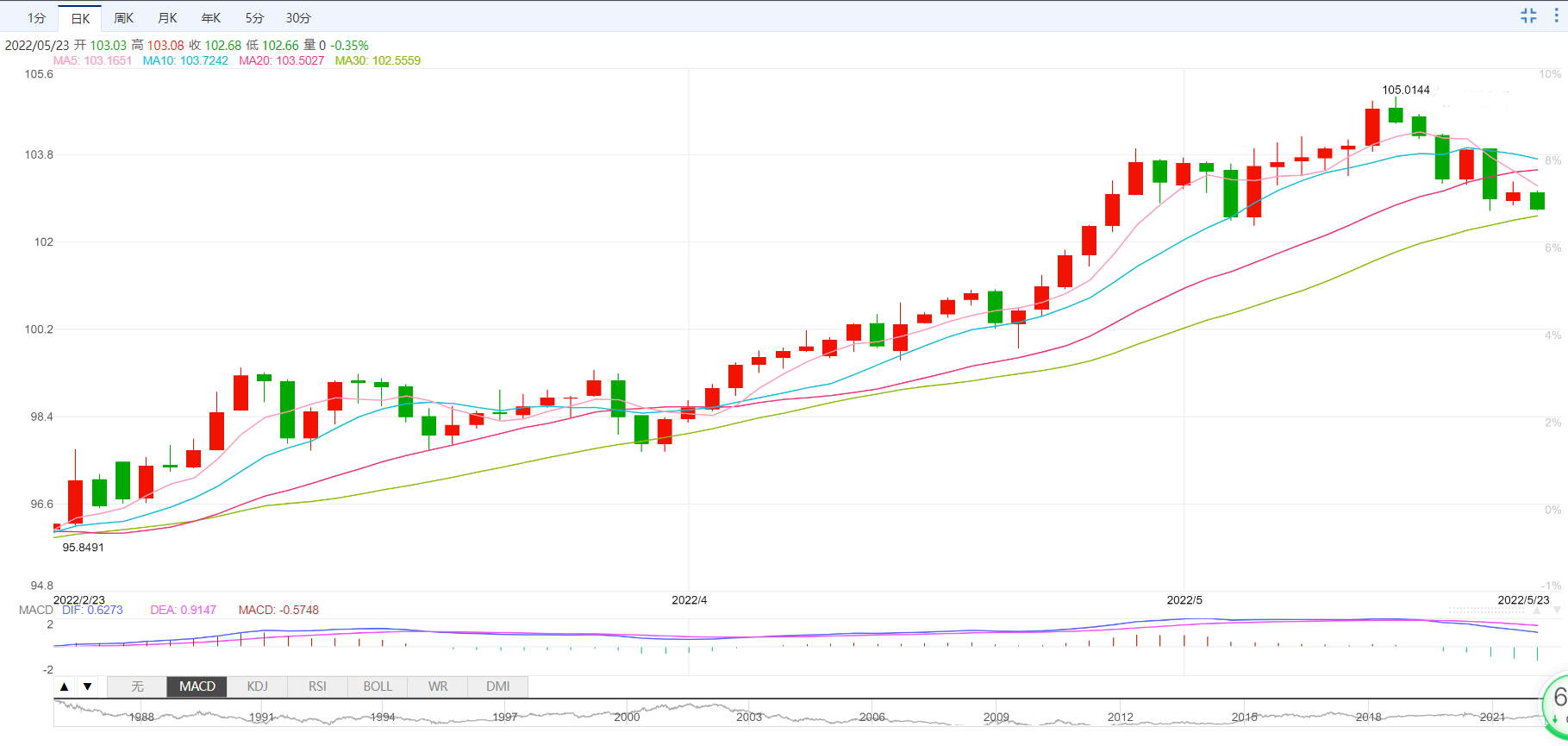Click 1988 on the history timeline
The width and height of the screenshot is (1568, 746).
click(x=141, y=717)
